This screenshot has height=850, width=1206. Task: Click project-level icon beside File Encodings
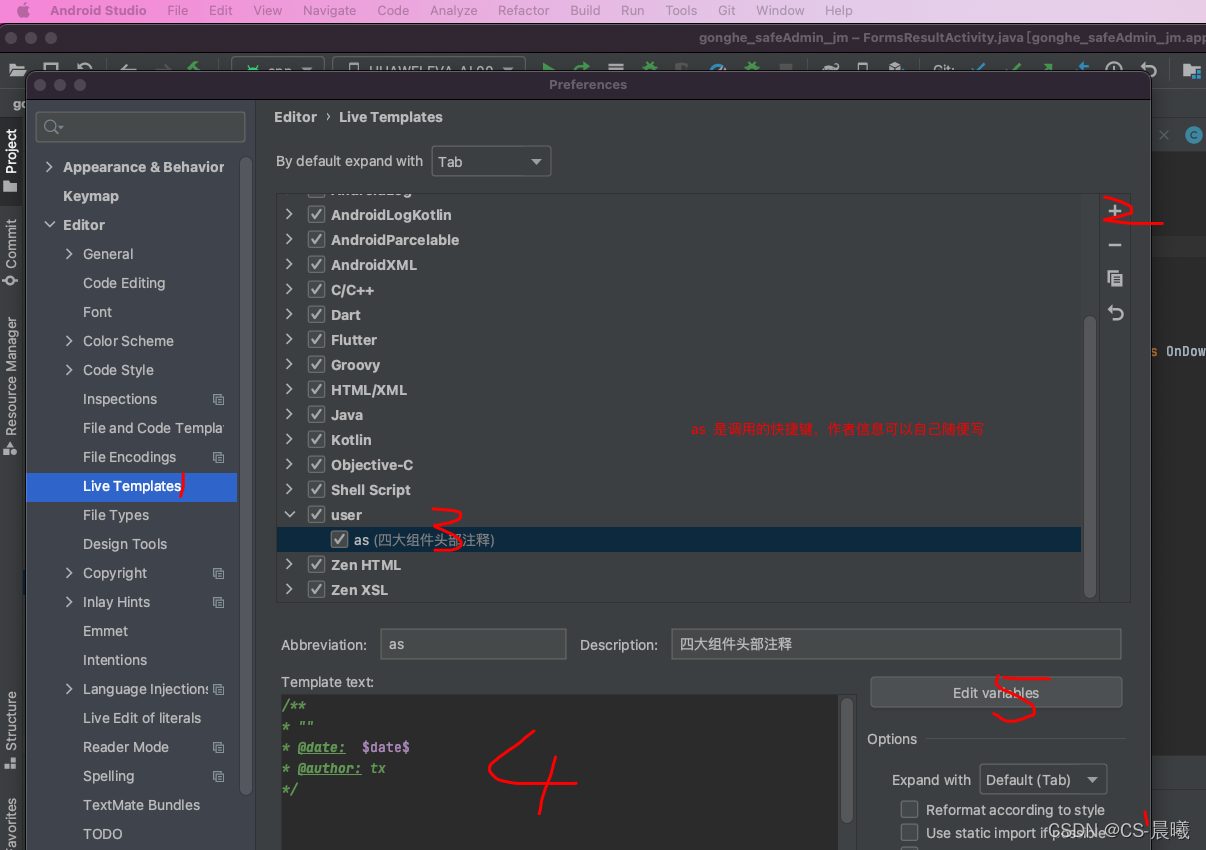click(218, 457)
